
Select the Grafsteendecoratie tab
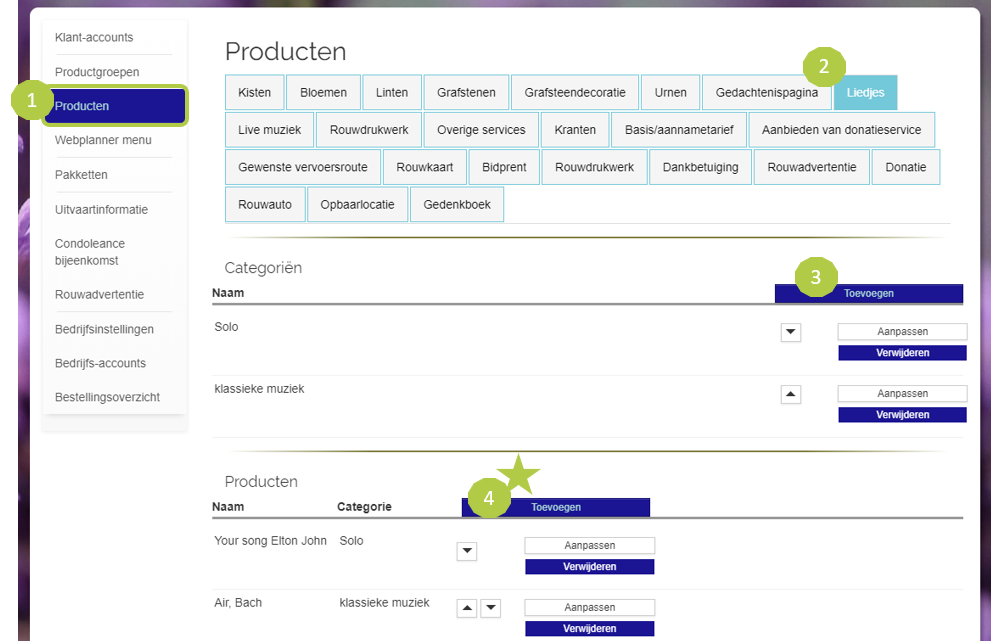pos(574,93)
